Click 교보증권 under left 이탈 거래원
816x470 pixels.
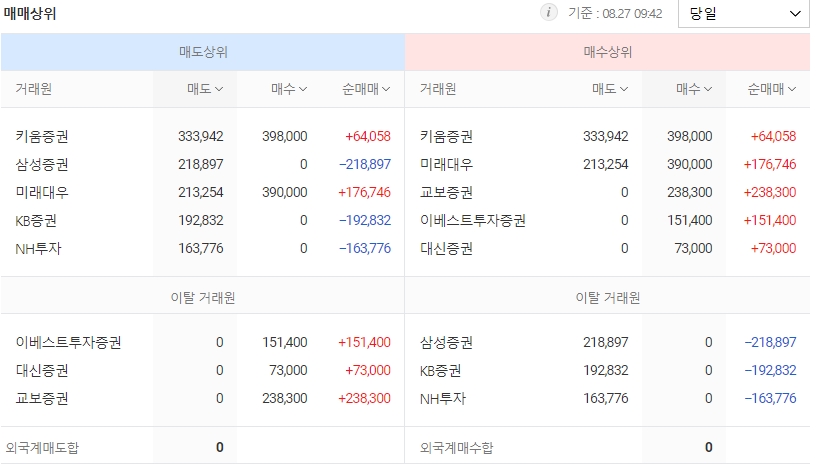pyautogui.click(x=42, y=399)
